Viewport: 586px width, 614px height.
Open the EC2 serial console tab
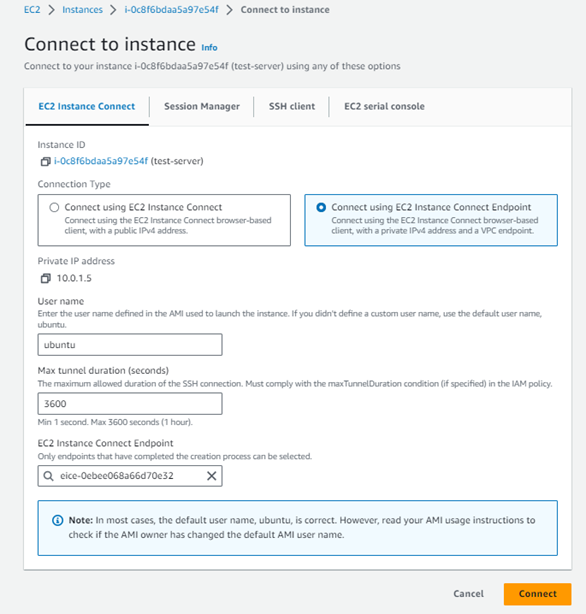pyautogui.click(x=384, y=107)
